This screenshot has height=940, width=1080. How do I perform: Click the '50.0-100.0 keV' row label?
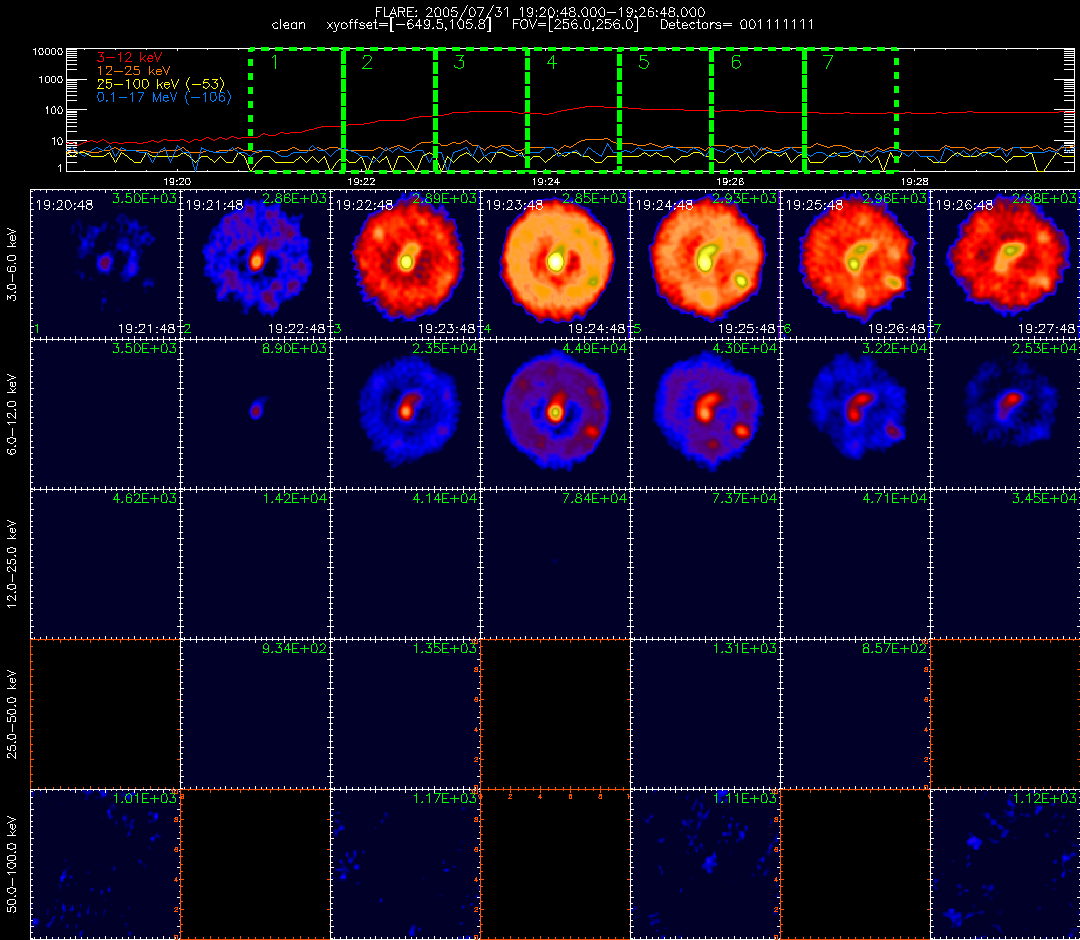tap(12, 865)
